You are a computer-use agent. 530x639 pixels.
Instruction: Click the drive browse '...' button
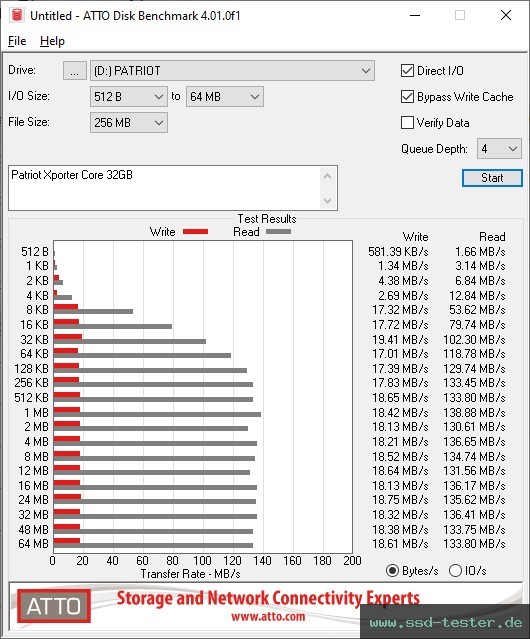[75, 71]
